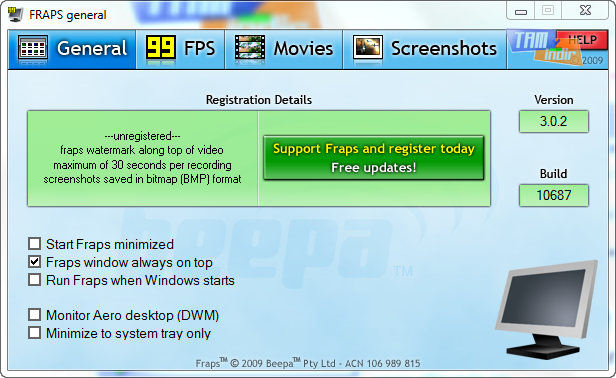Close the FRAPS window
Image resolution: width=616 pixels, height=378 pixels.
pyautogui.click(x=585, y=11)
